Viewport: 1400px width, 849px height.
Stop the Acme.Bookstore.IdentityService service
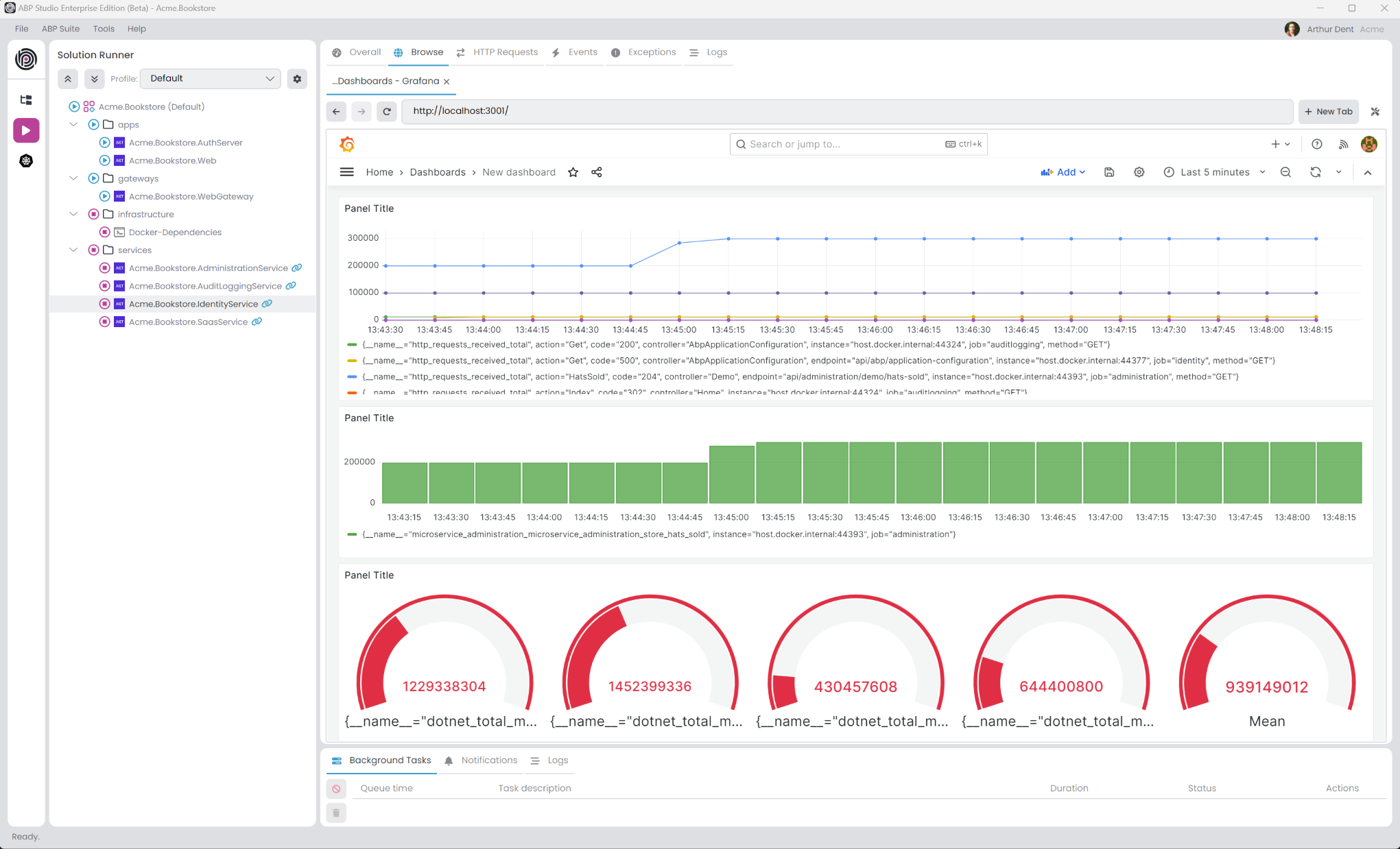(x=105, y=304)
